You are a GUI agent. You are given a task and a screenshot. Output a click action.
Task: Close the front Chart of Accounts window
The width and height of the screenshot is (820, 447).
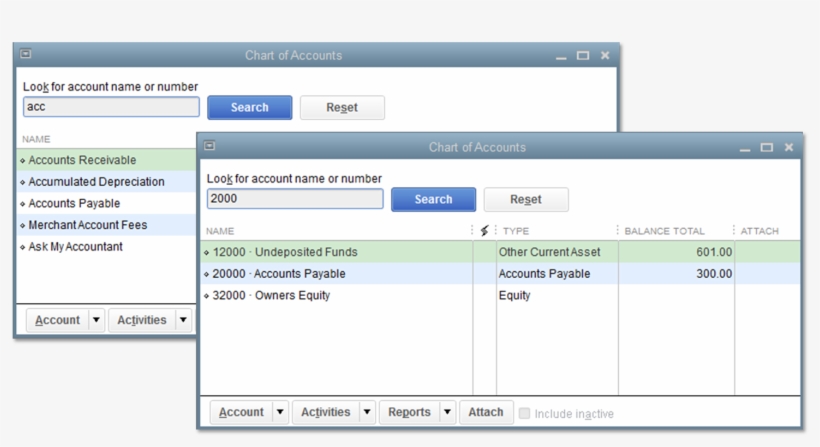click(789, 148)
